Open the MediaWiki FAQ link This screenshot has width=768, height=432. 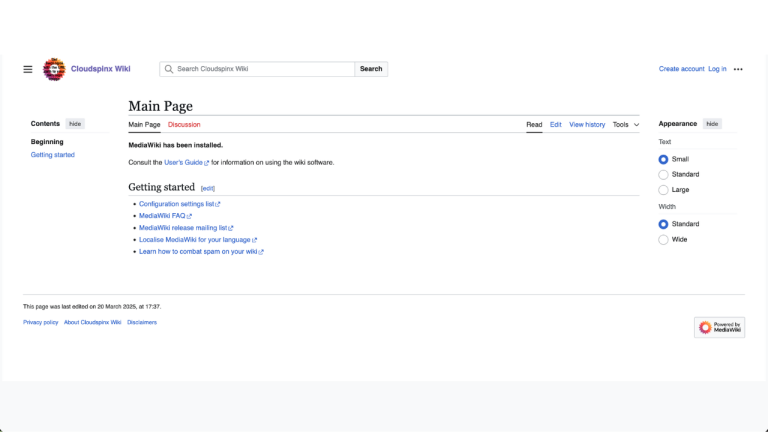162,216
